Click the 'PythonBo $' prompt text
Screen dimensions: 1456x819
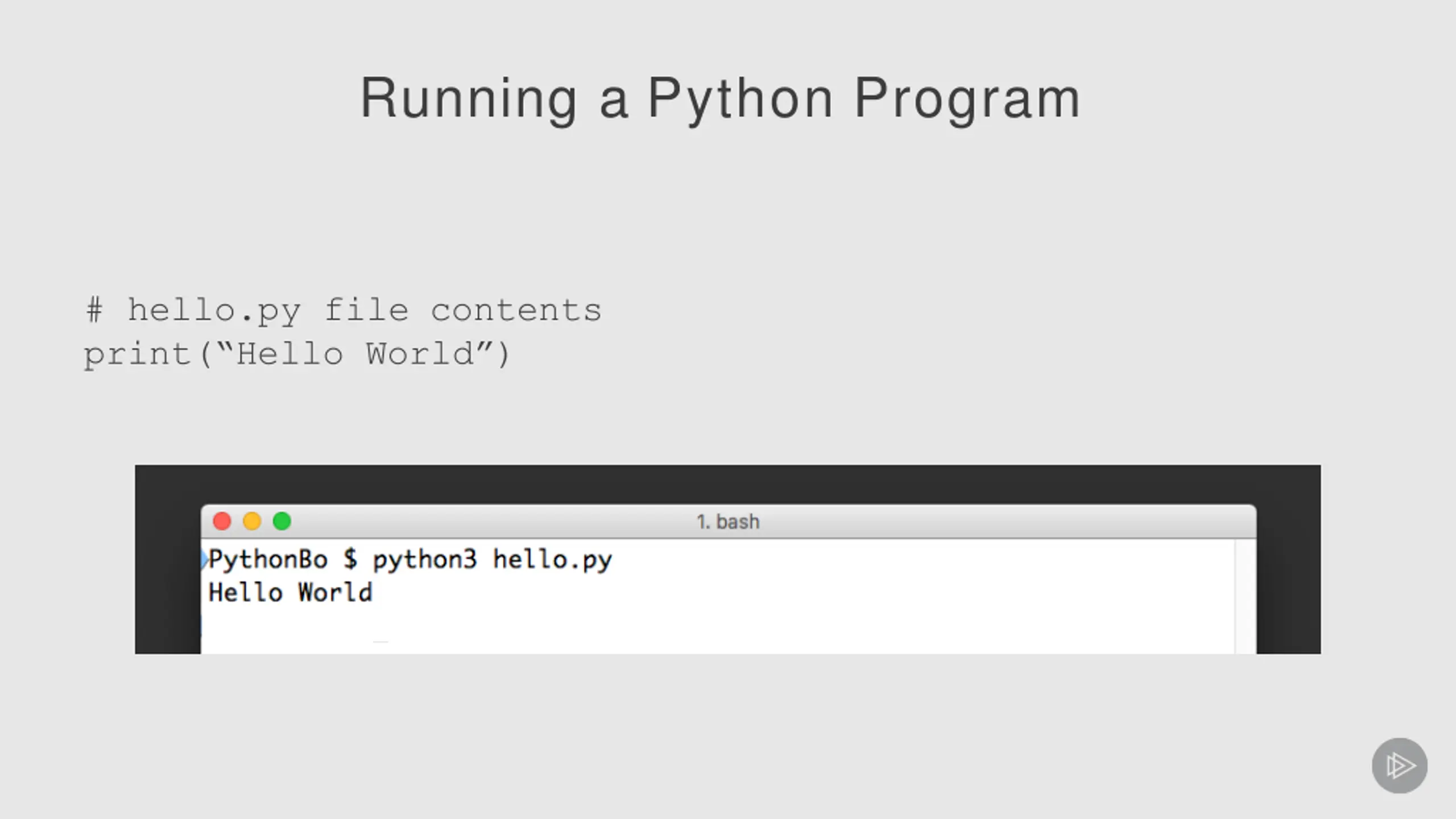point(283,560)
